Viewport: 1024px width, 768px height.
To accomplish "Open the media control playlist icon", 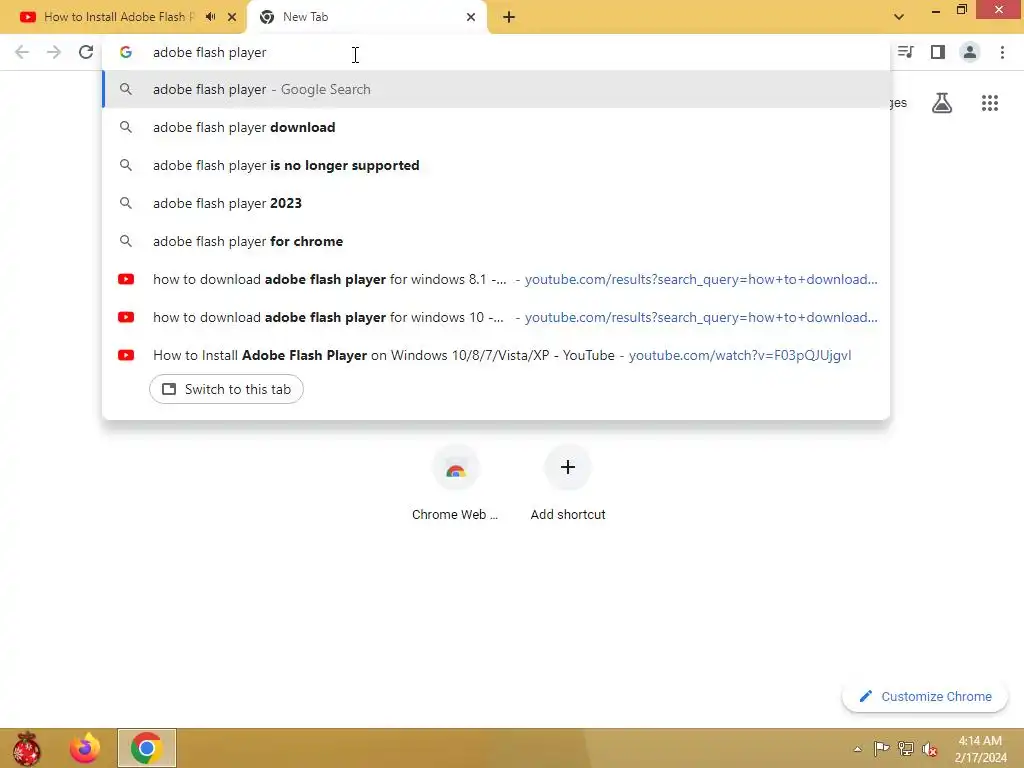I will [x=905, y=52].
